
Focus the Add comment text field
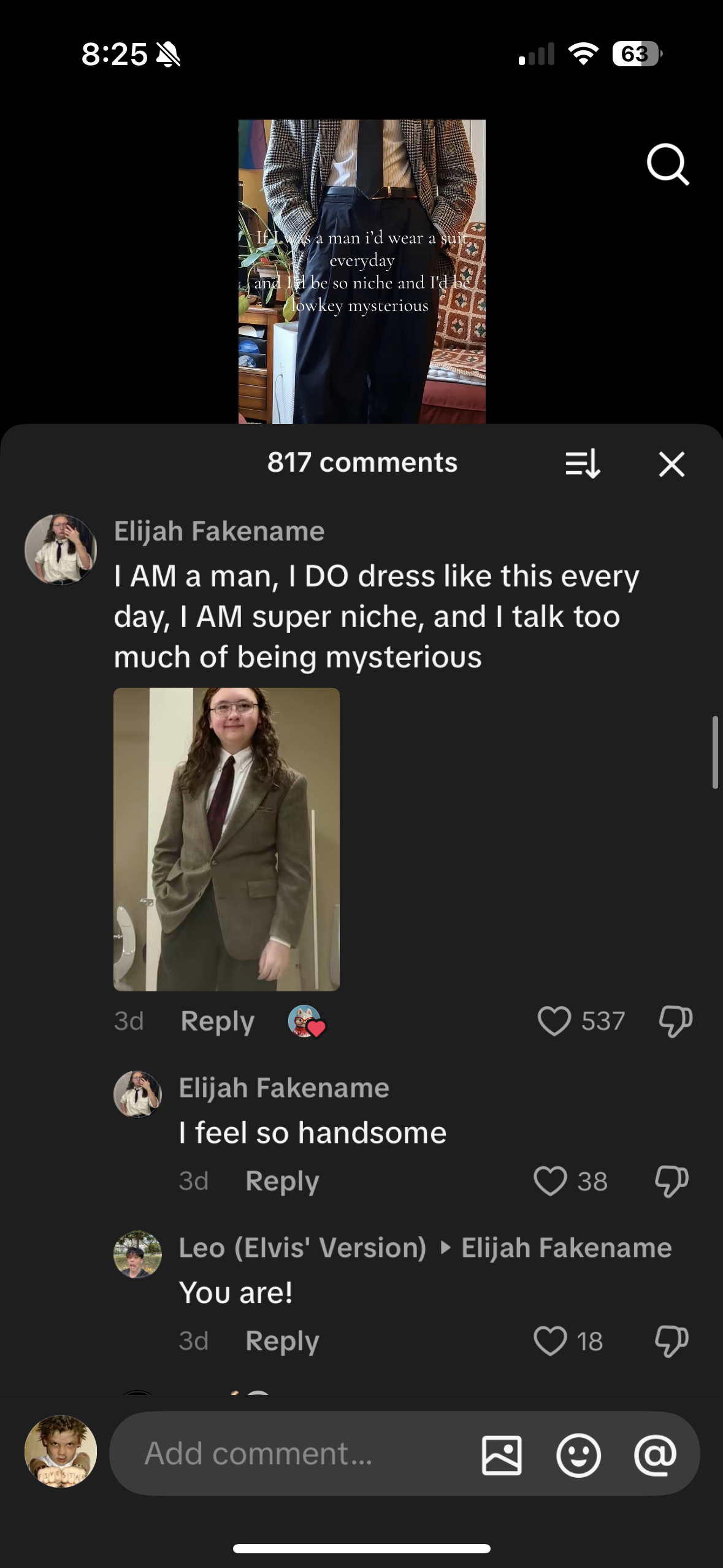point(294,1453)
